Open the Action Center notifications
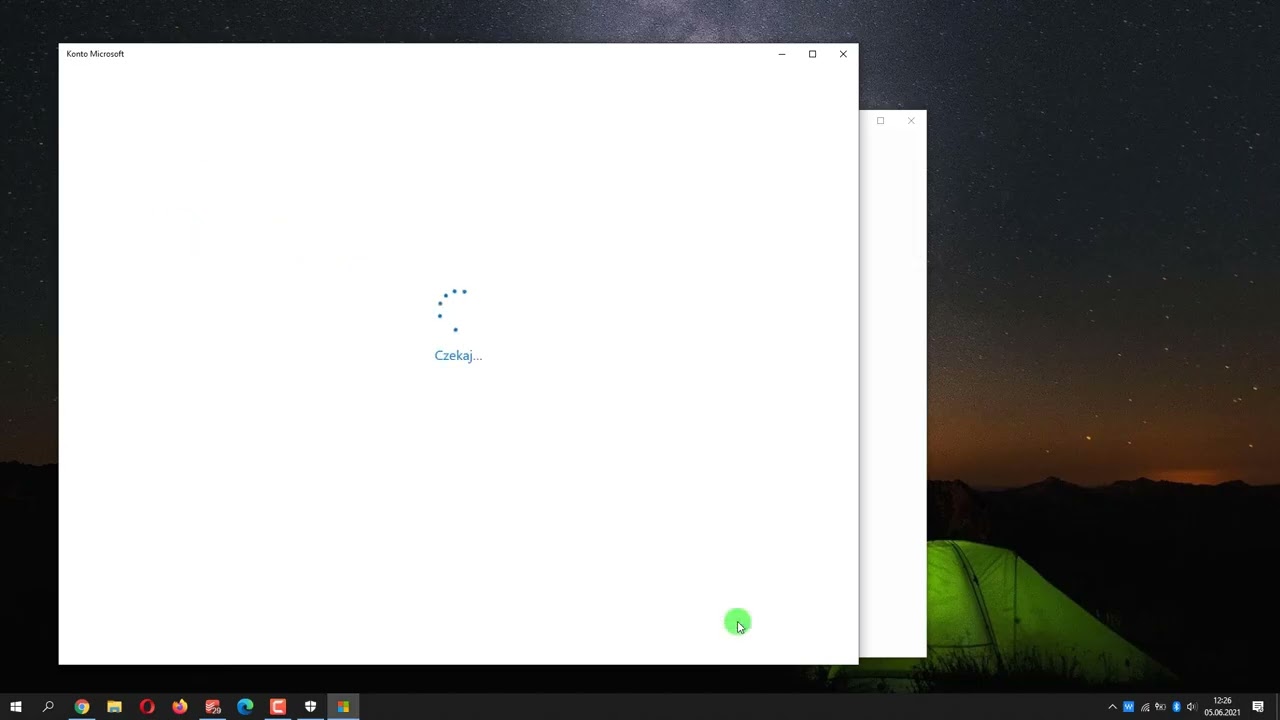Image resolution: width=1280 pixels, height=720 pixels. 1258,707
